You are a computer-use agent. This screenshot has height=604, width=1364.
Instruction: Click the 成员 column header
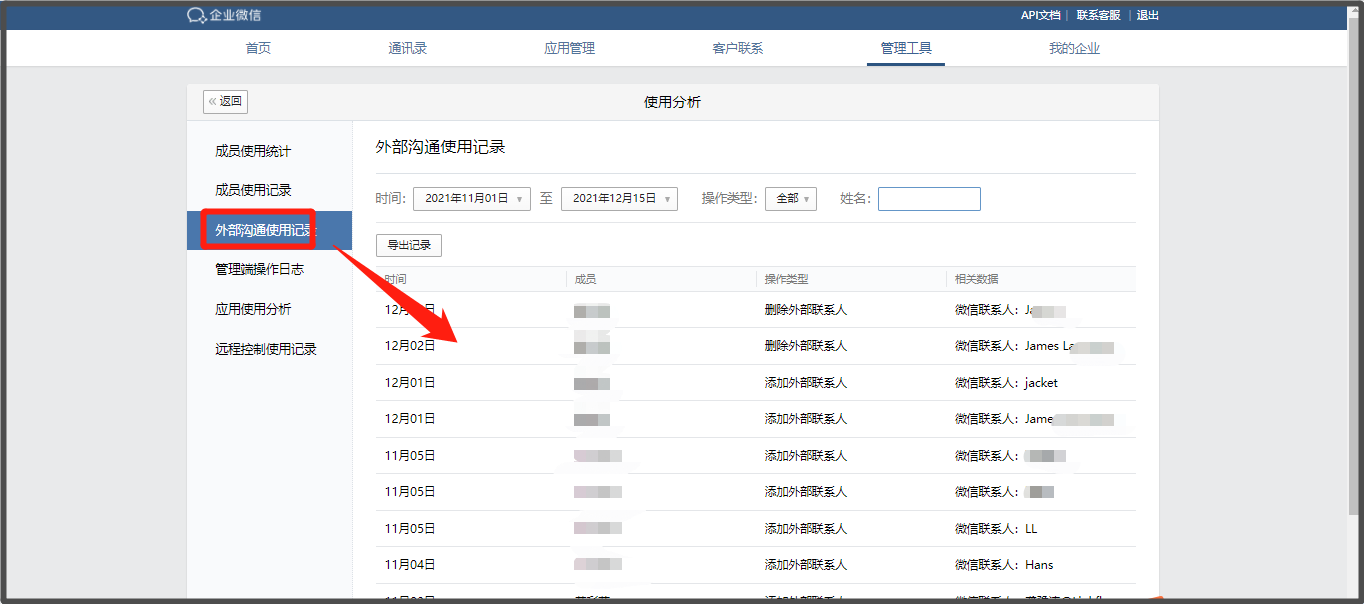click(x=586, y=279)
